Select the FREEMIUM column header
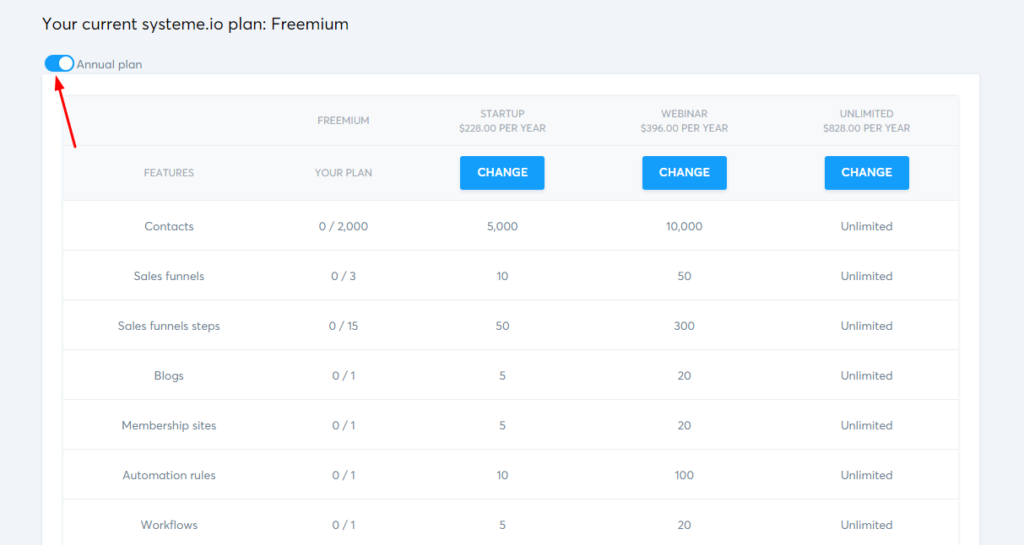1024x545 pixels. point(343,121)
